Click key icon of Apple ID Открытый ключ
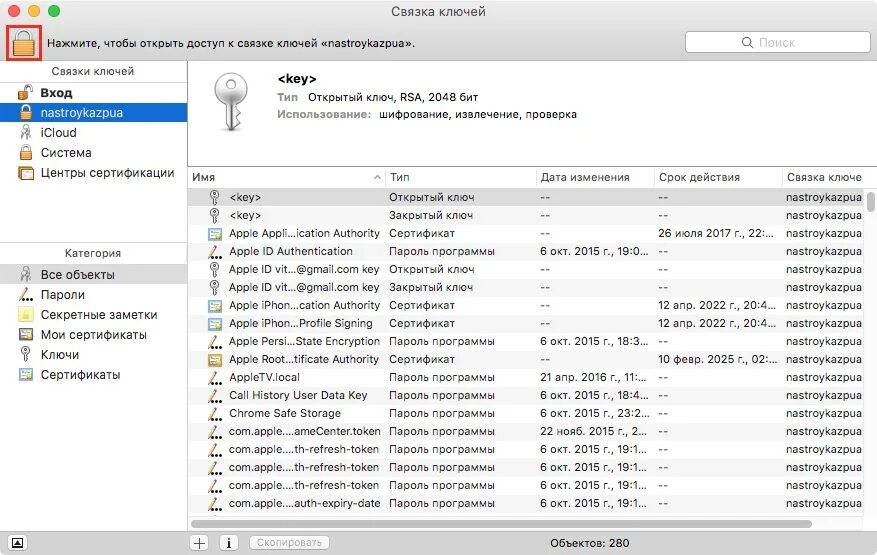 pos(214,269)
